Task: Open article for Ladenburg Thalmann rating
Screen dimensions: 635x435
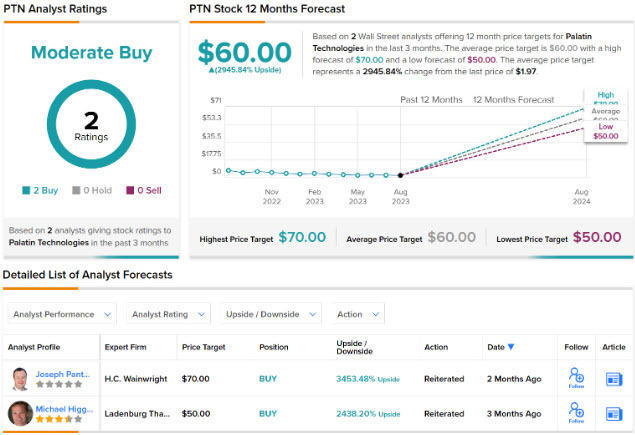Action: coord(614,414)
